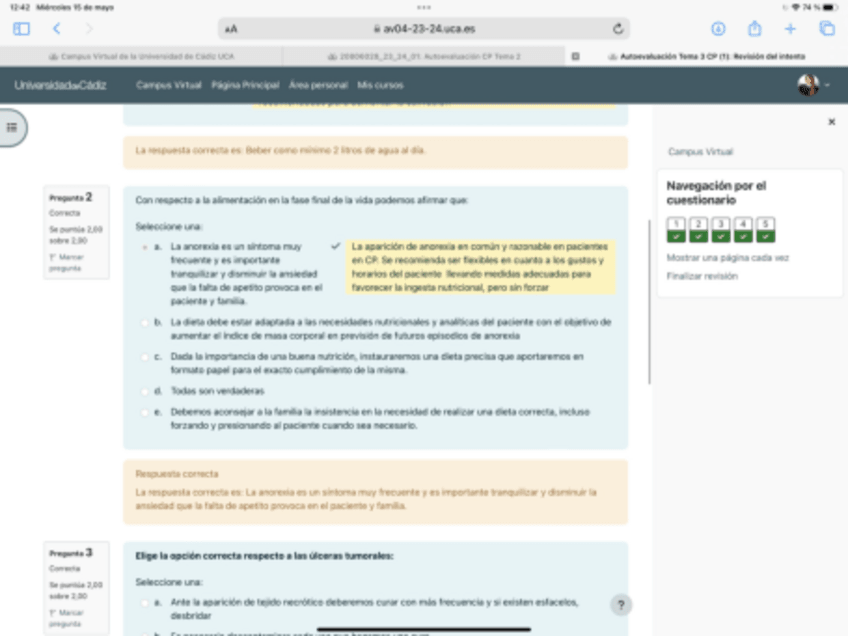The image size is (848, 636).
Task: Select option a about anorexia symptom
Action: tap(144, 247)
